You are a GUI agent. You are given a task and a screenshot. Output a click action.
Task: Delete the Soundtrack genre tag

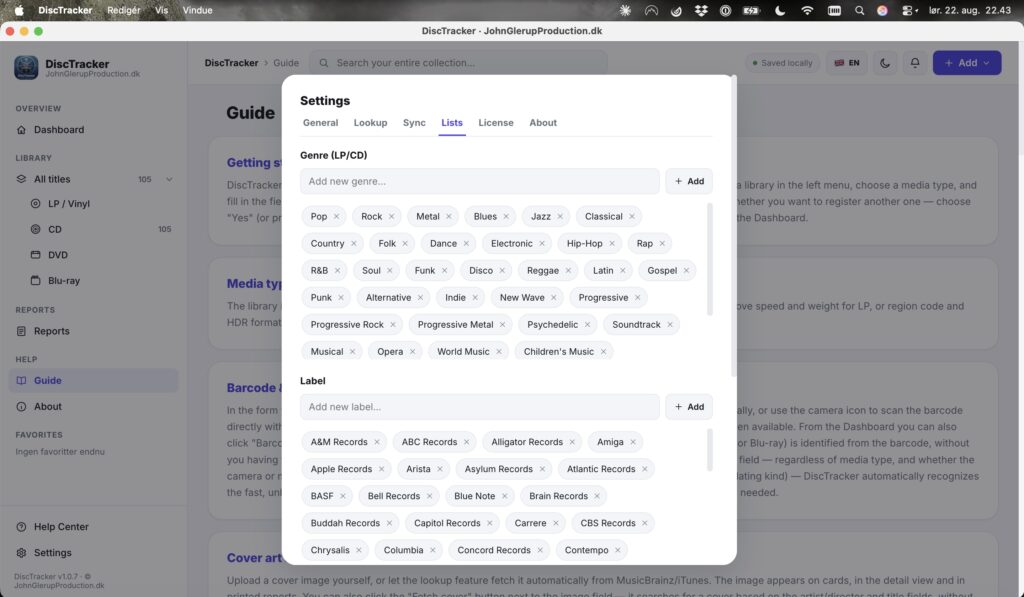(669, 325)
